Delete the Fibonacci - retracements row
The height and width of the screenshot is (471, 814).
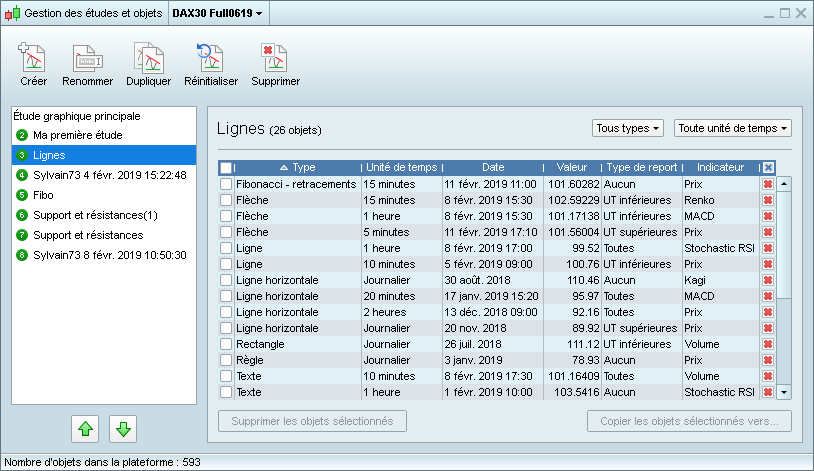pos(768,184)
